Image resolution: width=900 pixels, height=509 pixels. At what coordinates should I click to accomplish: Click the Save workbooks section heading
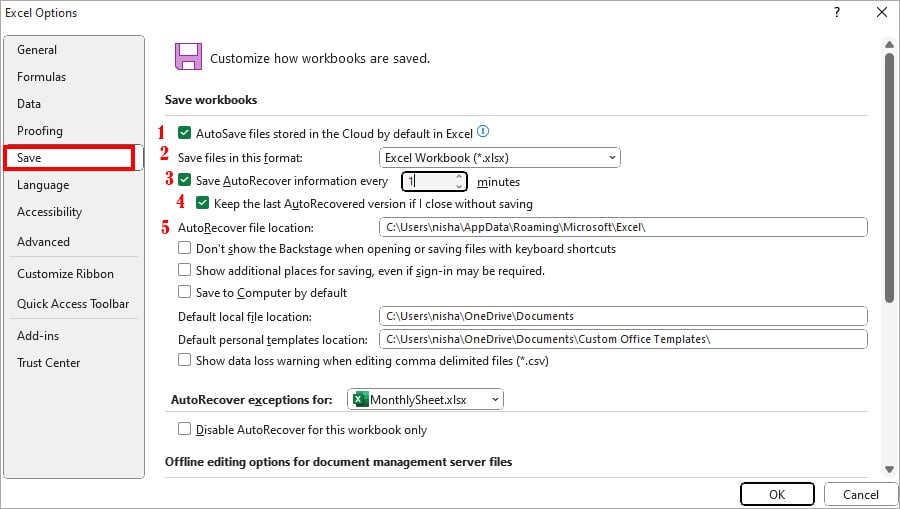pyautogui.click(x=211, y=100)
